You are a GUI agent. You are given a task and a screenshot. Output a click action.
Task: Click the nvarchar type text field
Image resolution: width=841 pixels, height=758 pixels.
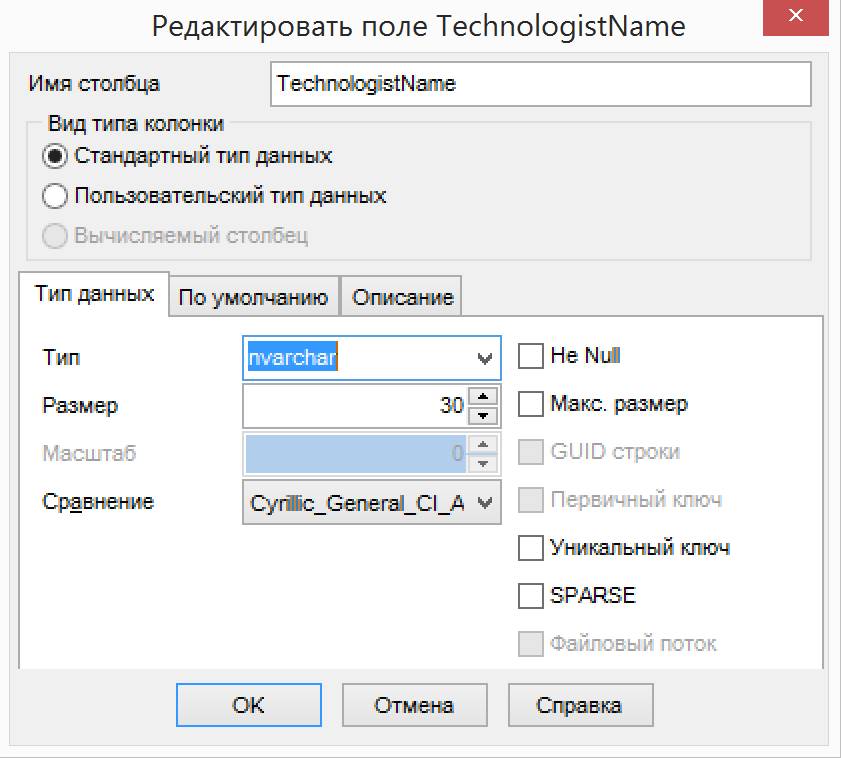coord(355,358)
